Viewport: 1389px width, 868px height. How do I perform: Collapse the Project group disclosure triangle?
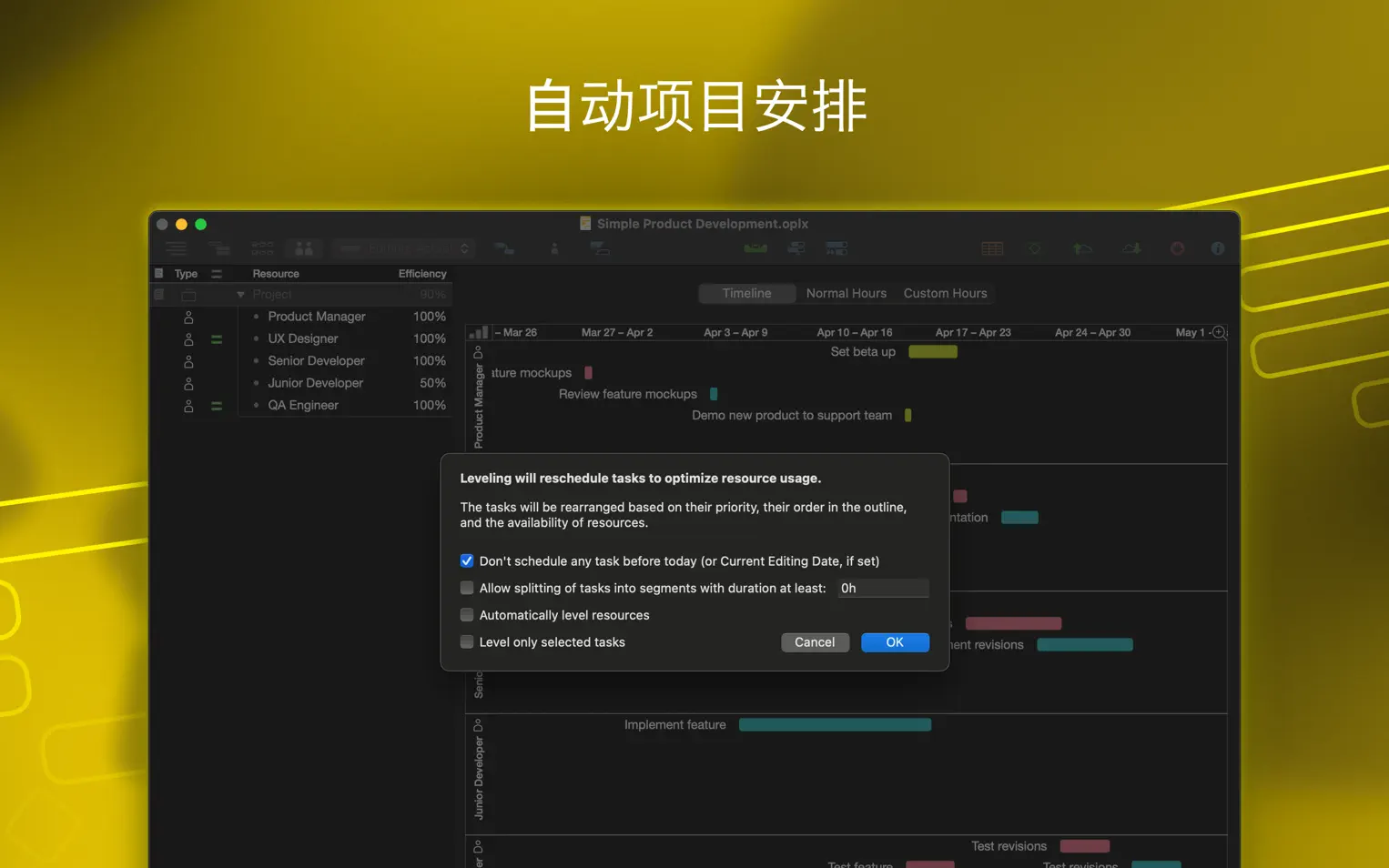[x=241, y=295]
